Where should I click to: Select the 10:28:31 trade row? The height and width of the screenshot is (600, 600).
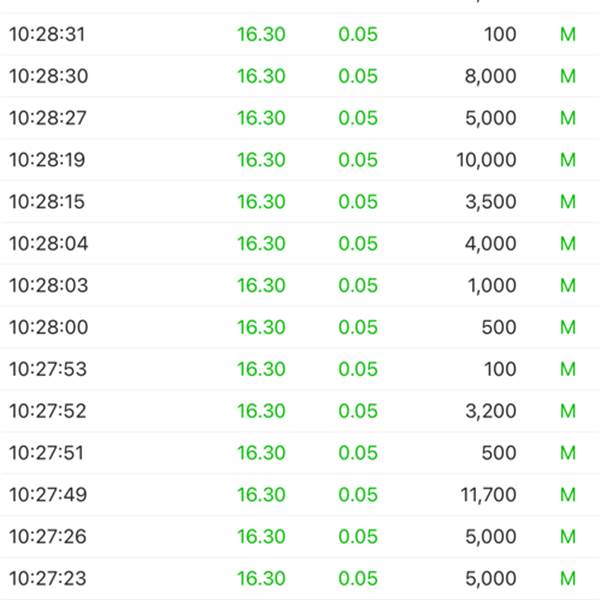300,34
